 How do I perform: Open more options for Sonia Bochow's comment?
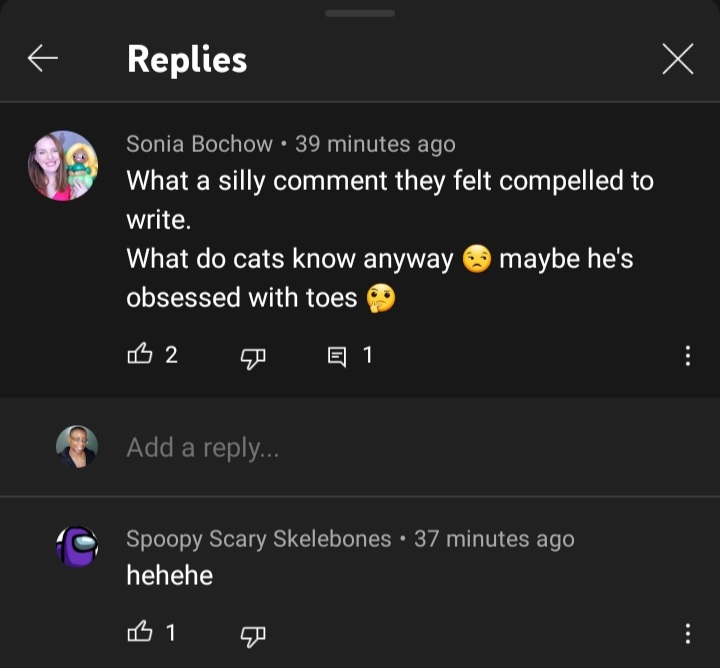[x=687, y=355]
